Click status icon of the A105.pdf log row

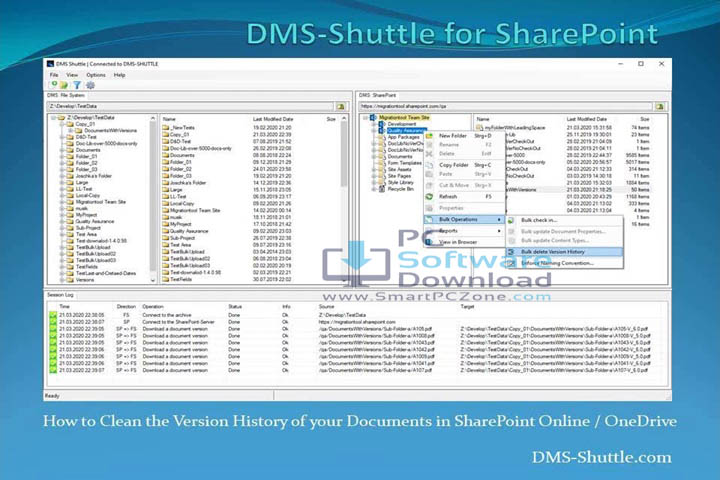(53, 329)
